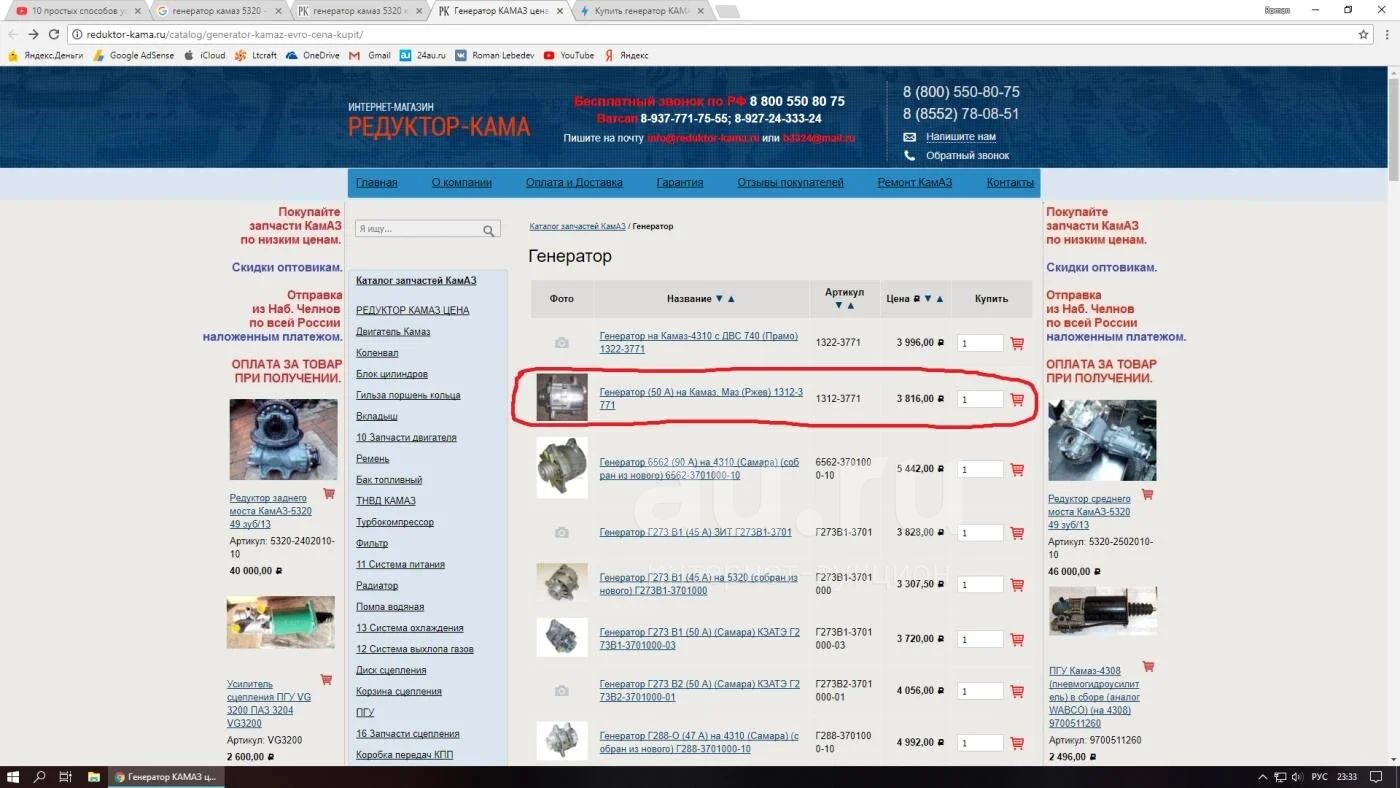
Task: Open Генератор Г288-О (47 А) product link
Action: pyautogui.click(x=699, y=742)
